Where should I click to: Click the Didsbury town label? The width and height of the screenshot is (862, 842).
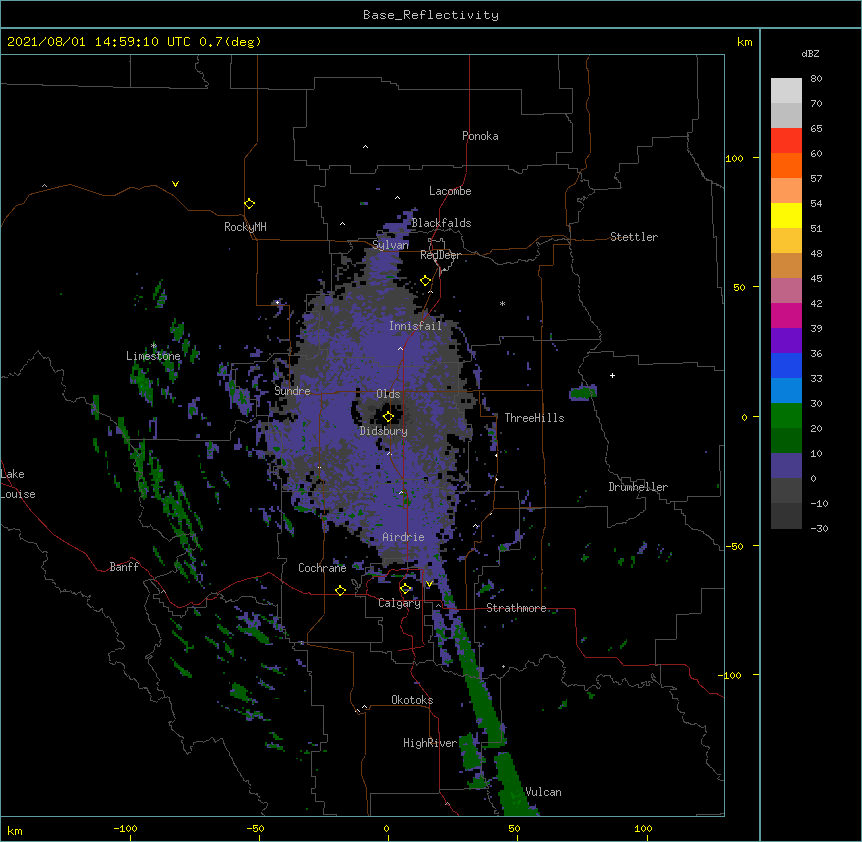point(383,431)
